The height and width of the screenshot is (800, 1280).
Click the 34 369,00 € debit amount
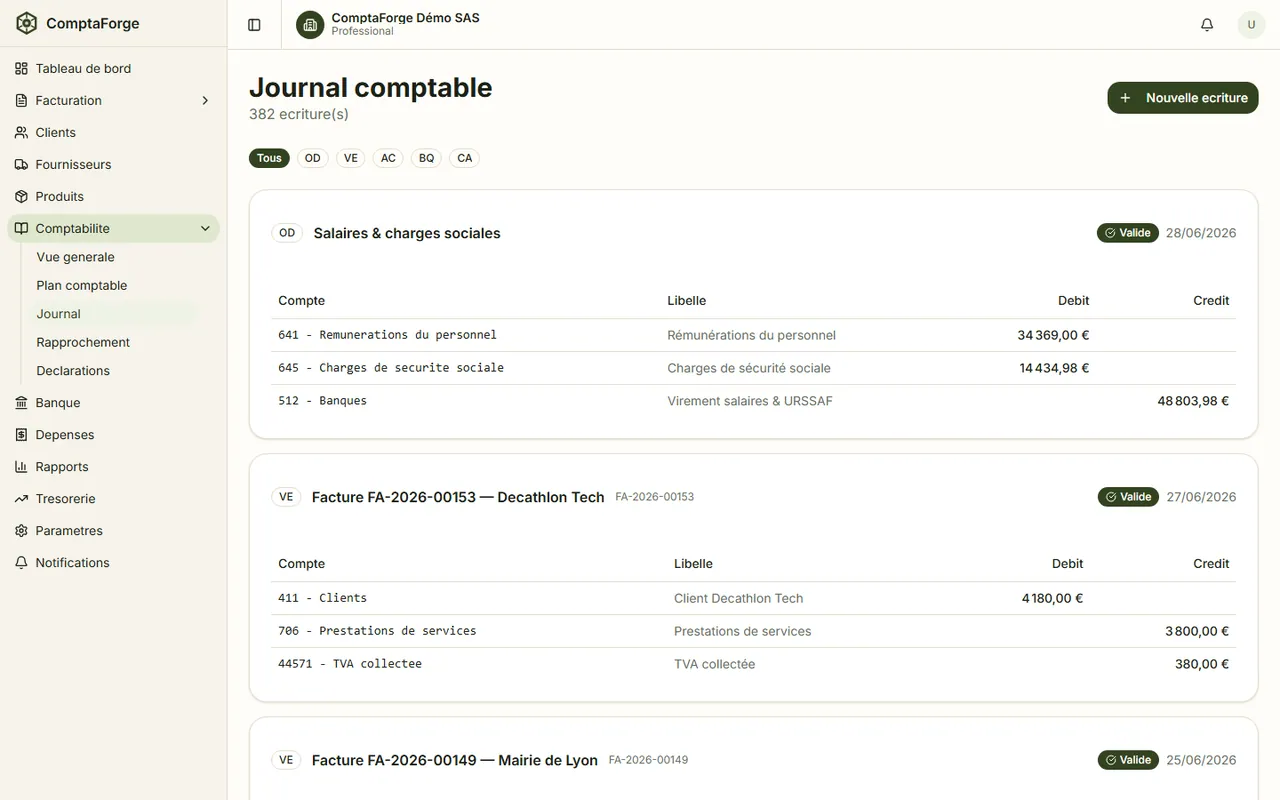pos(1053,335)
